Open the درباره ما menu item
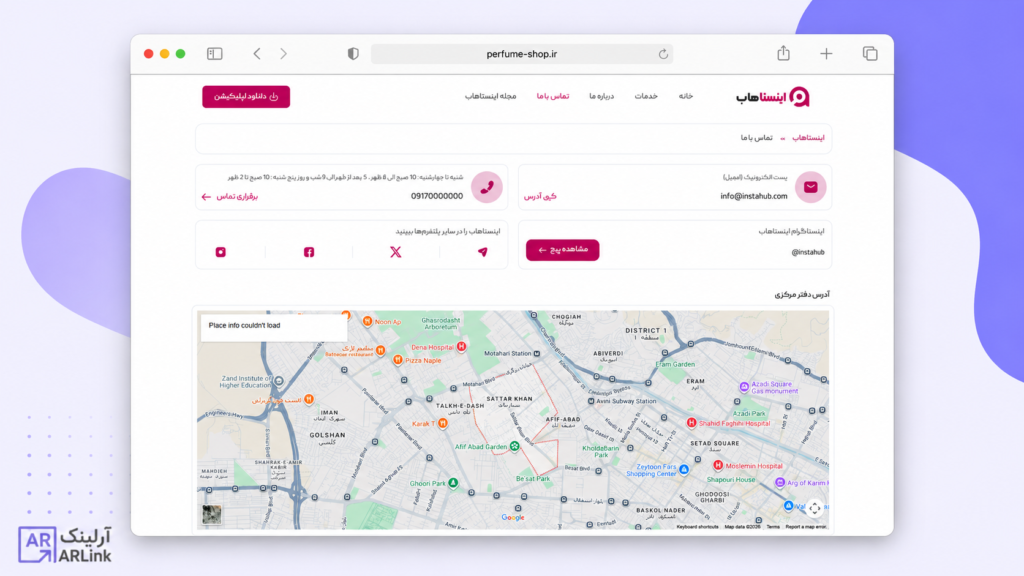This screenshot has width=1024, height=576. tap(601, 96)
